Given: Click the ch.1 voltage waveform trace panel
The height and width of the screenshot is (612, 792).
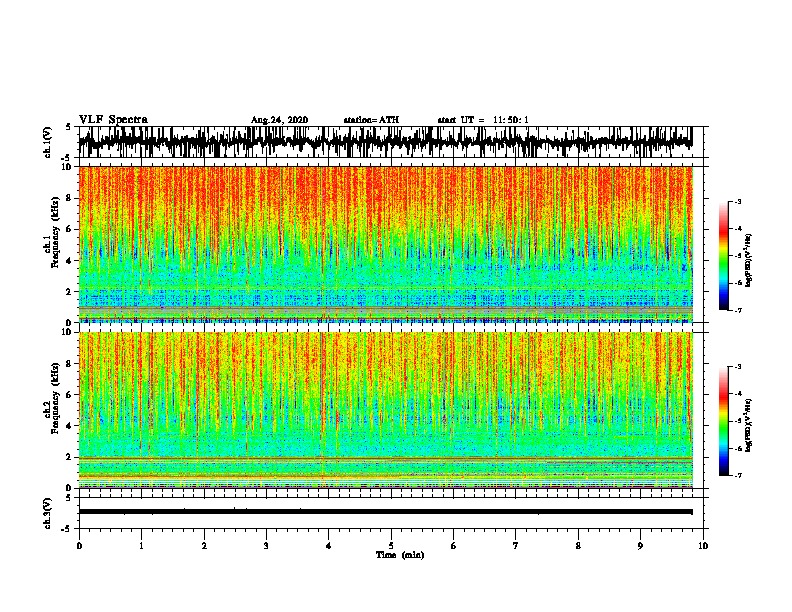Looking at the screenshot, I should coord(391,142).
